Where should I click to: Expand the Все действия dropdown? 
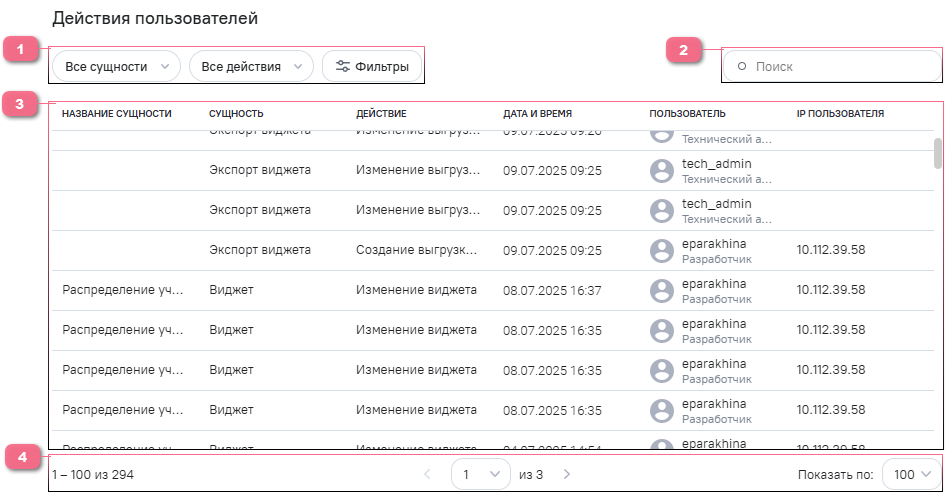tap(251, 67)
